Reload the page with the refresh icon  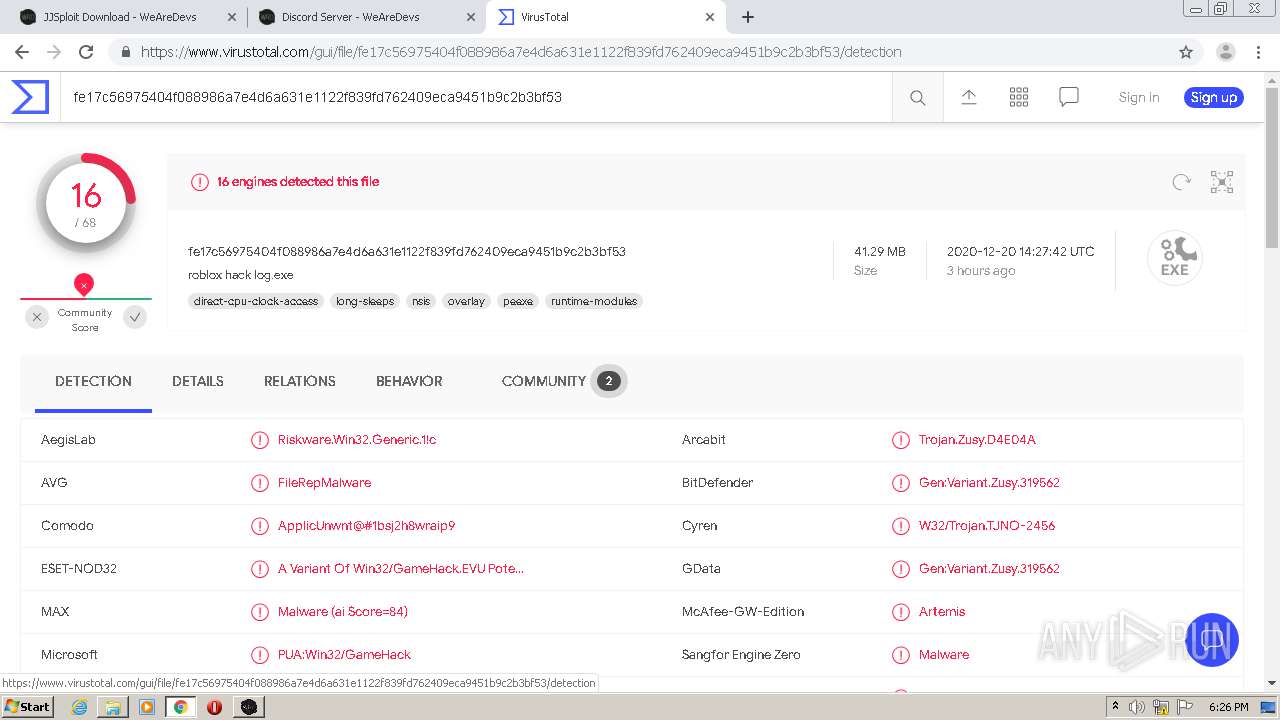tap(86, 52)
